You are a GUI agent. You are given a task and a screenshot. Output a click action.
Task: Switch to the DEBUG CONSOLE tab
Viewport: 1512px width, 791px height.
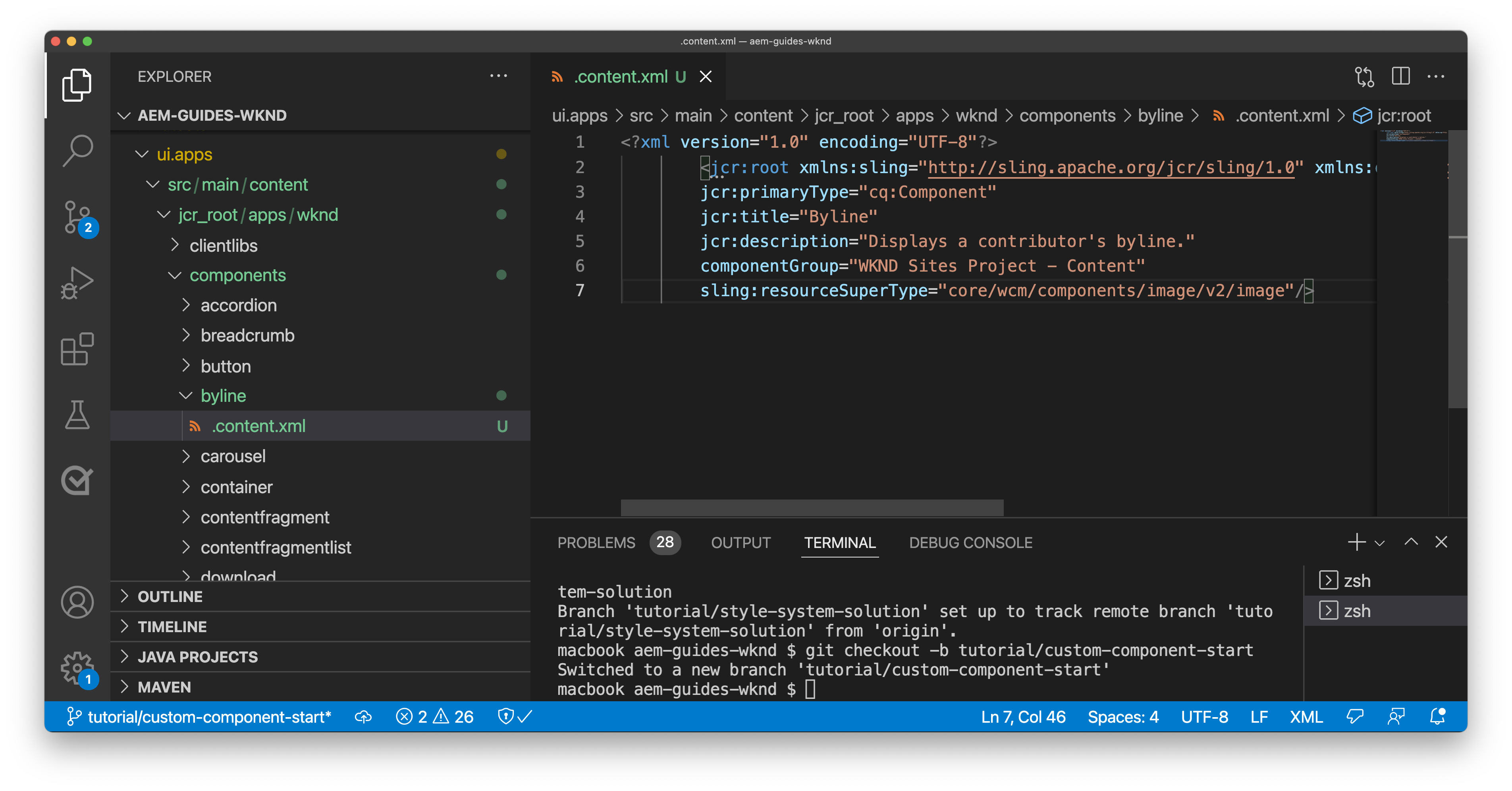pyautogui.click(x=970, y=543)
